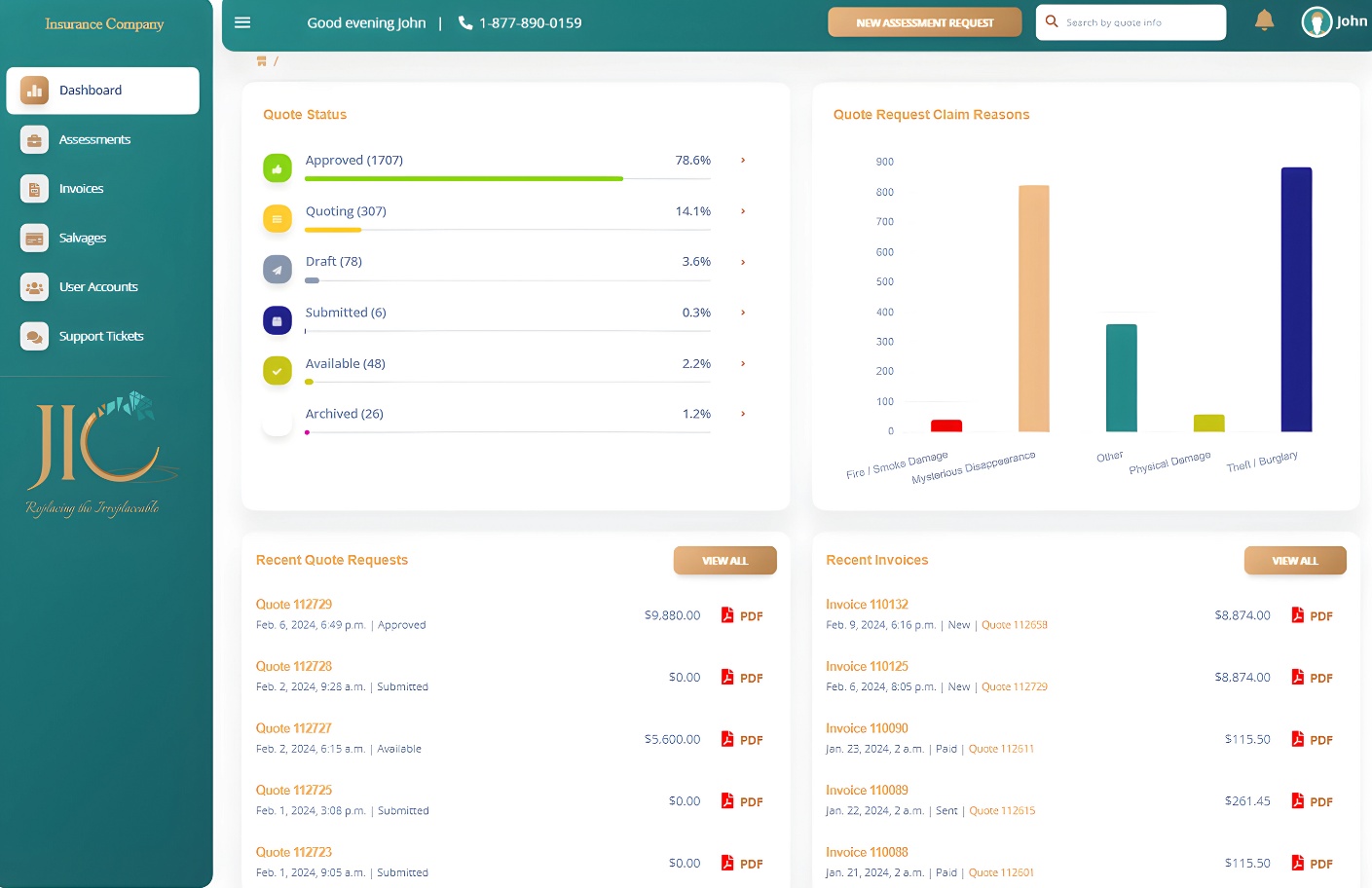Click the green Approved thumbs-up icon
Viewport: 1372px width, 888px height.
[x=278, y=168]
